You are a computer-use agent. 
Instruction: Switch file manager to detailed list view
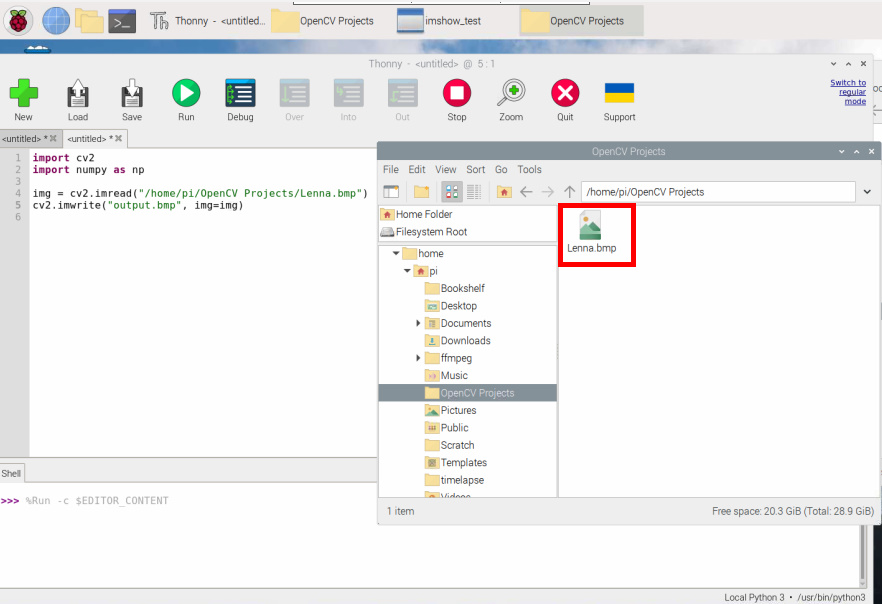coord(474,192)
